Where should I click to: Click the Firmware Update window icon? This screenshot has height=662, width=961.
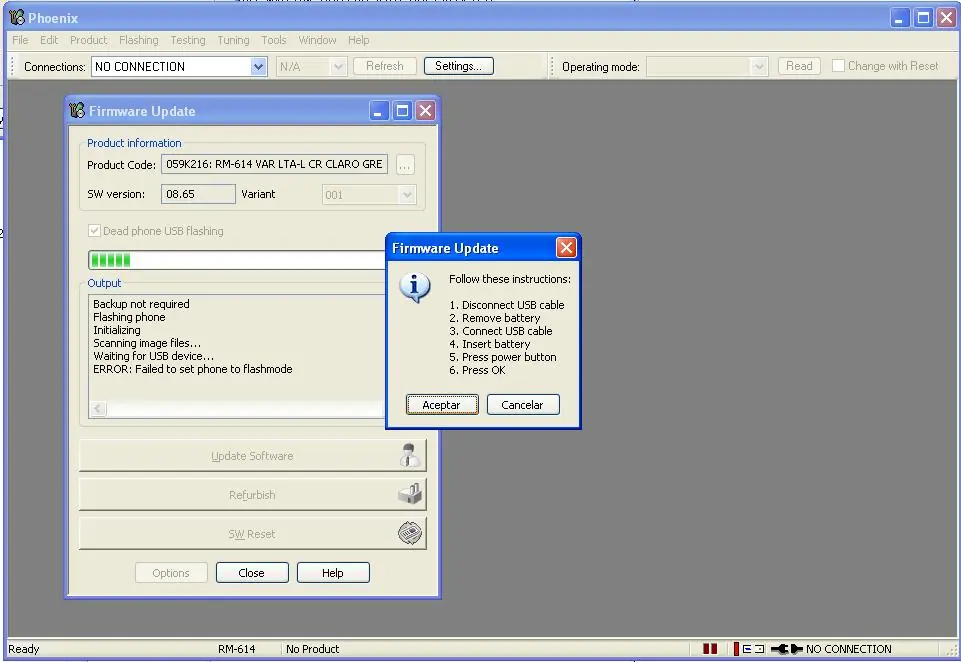point(77,110)
